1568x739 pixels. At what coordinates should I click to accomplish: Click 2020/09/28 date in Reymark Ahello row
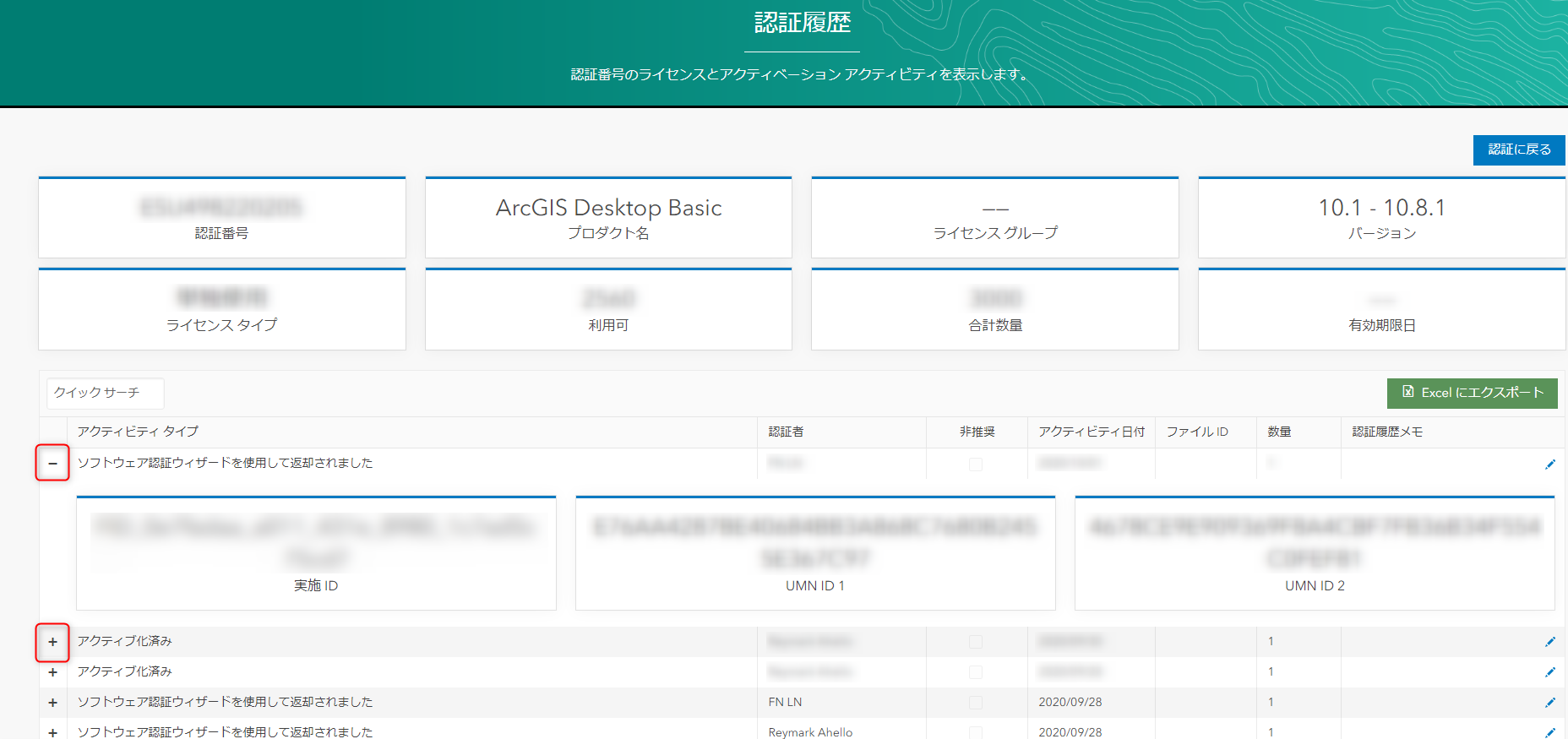pyautogui.click(x=1070, y=732)
